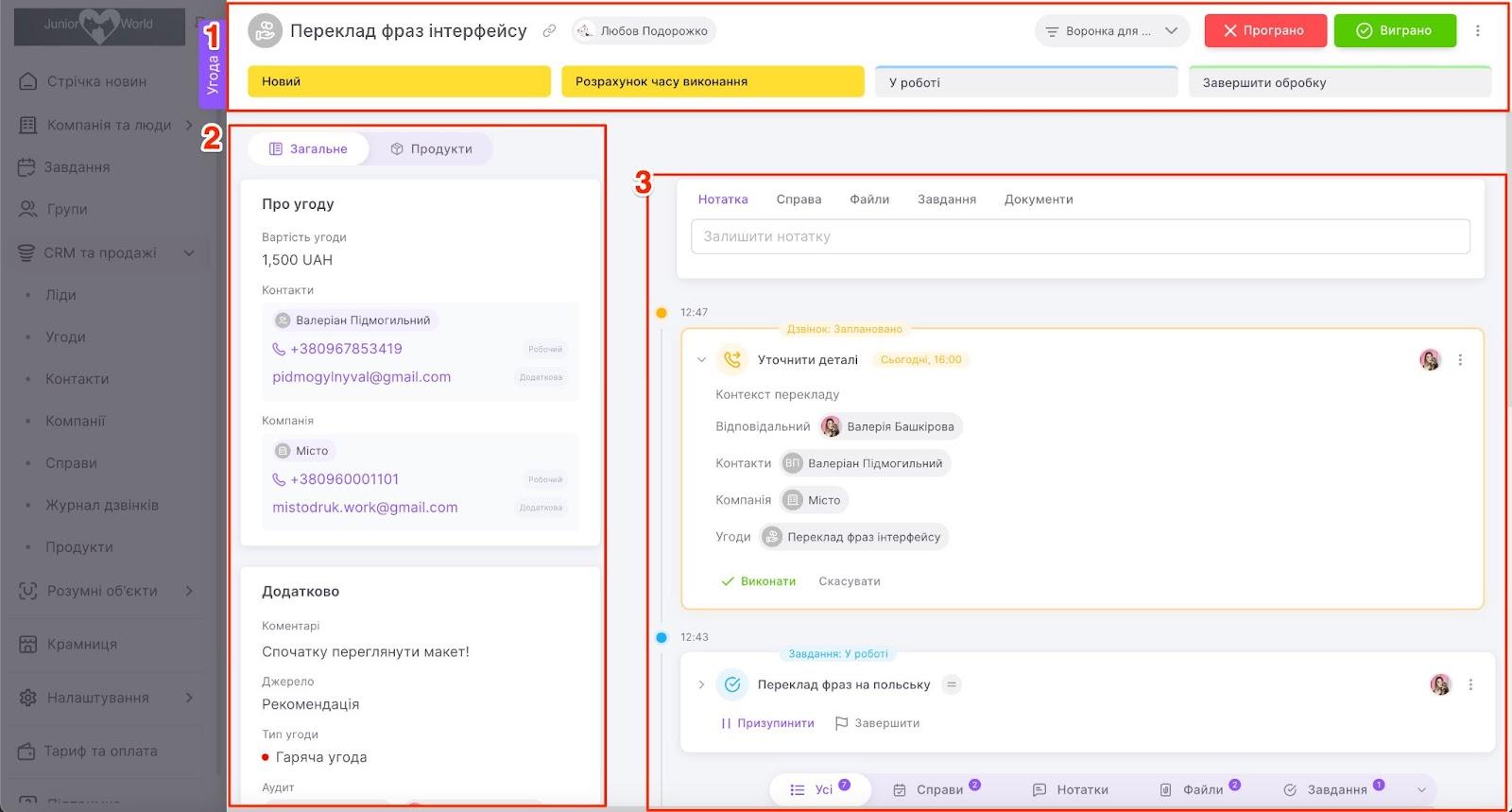Open the Воронка для funnel dropdown
This screenshot has height=812, width=1512.
(x=1110, y=31)
